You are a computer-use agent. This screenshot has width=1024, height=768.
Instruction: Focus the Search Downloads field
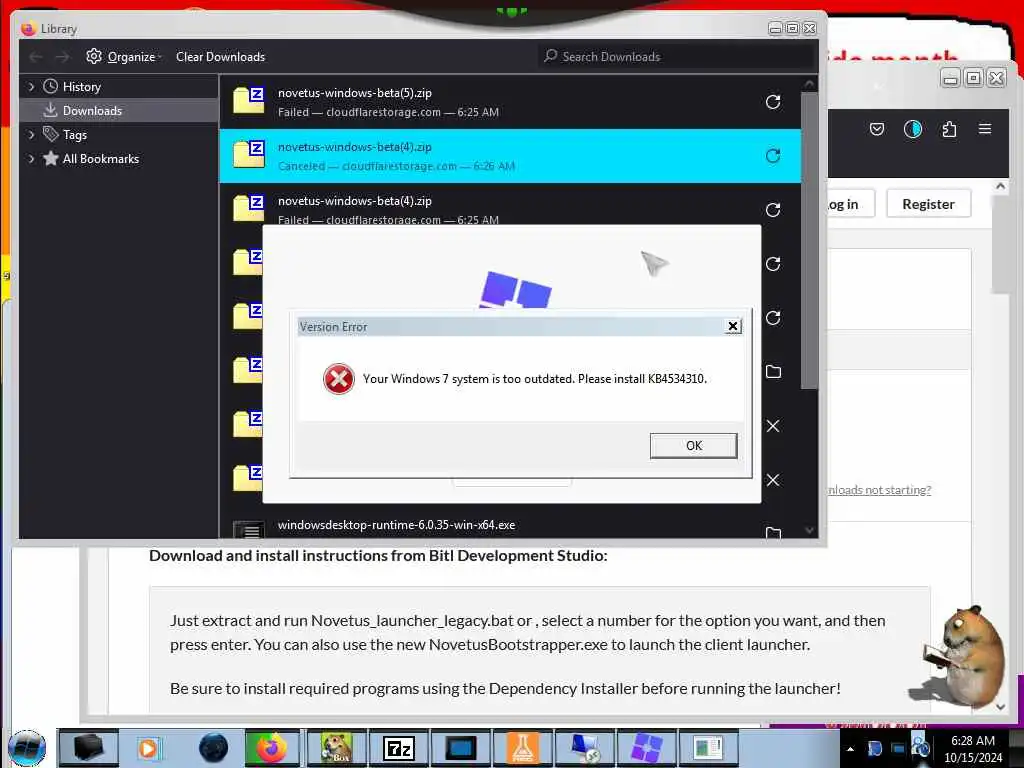pos(677,57)
